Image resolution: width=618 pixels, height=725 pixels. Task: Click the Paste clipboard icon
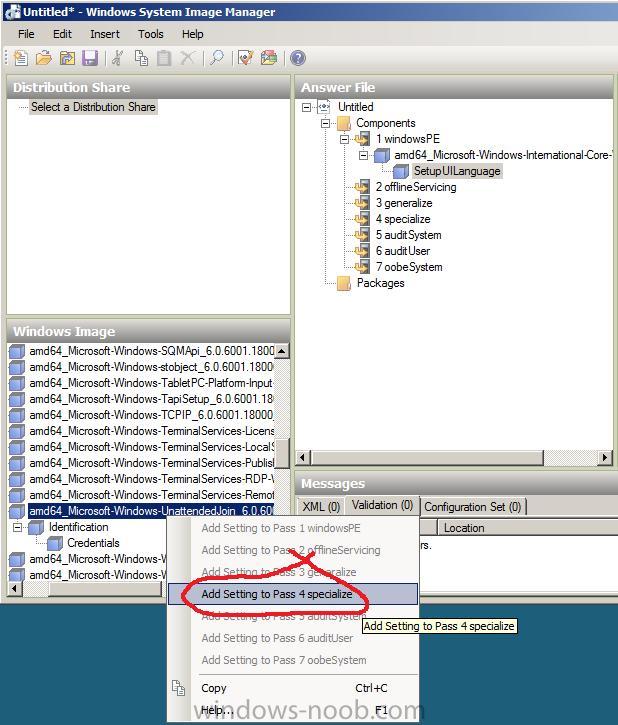pos(164,58)
